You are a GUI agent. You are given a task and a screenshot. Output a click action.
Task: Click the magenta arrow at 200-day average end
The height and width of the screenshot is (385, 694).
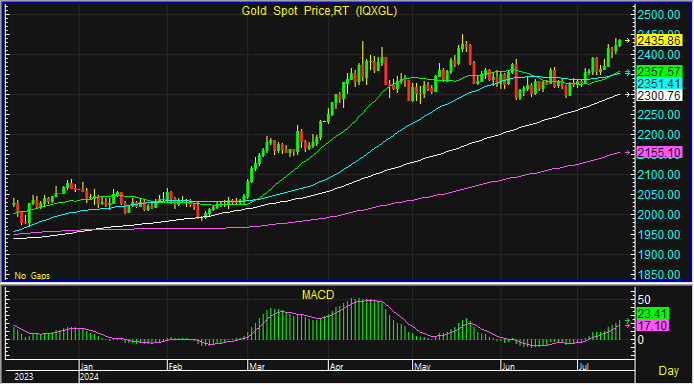click(x=628, y=153)
